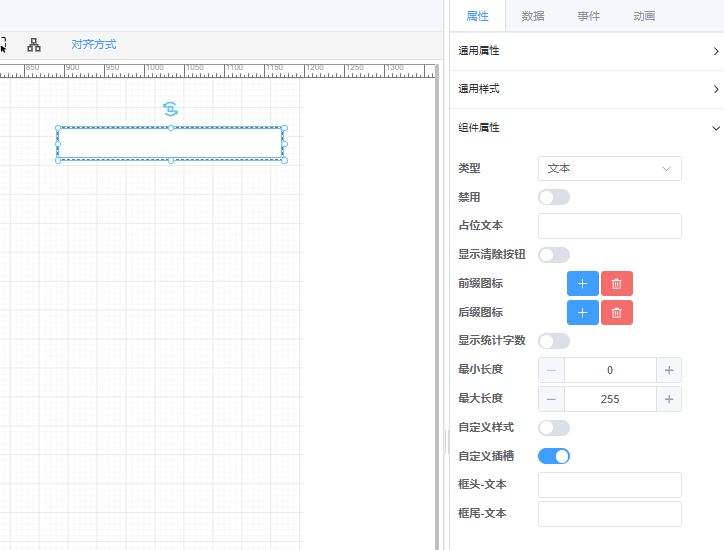
Task: Open the 对齐方式 alignment link
Action: 94,45
